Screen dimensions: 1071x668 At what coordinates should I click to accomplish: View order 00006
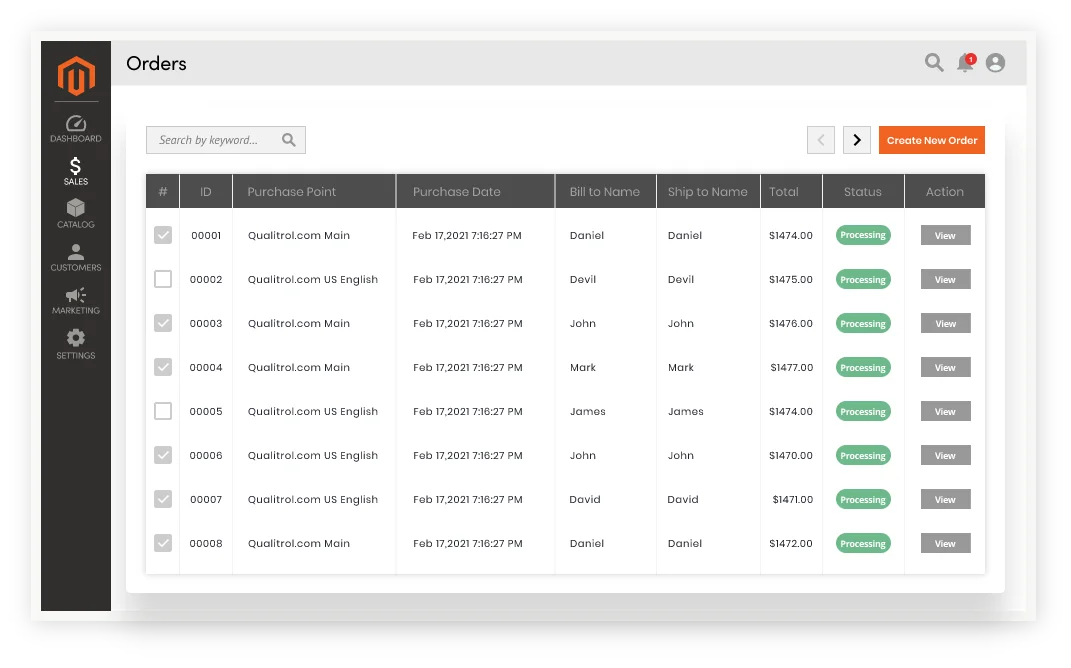pyautogui.click(x=945, y=456)
